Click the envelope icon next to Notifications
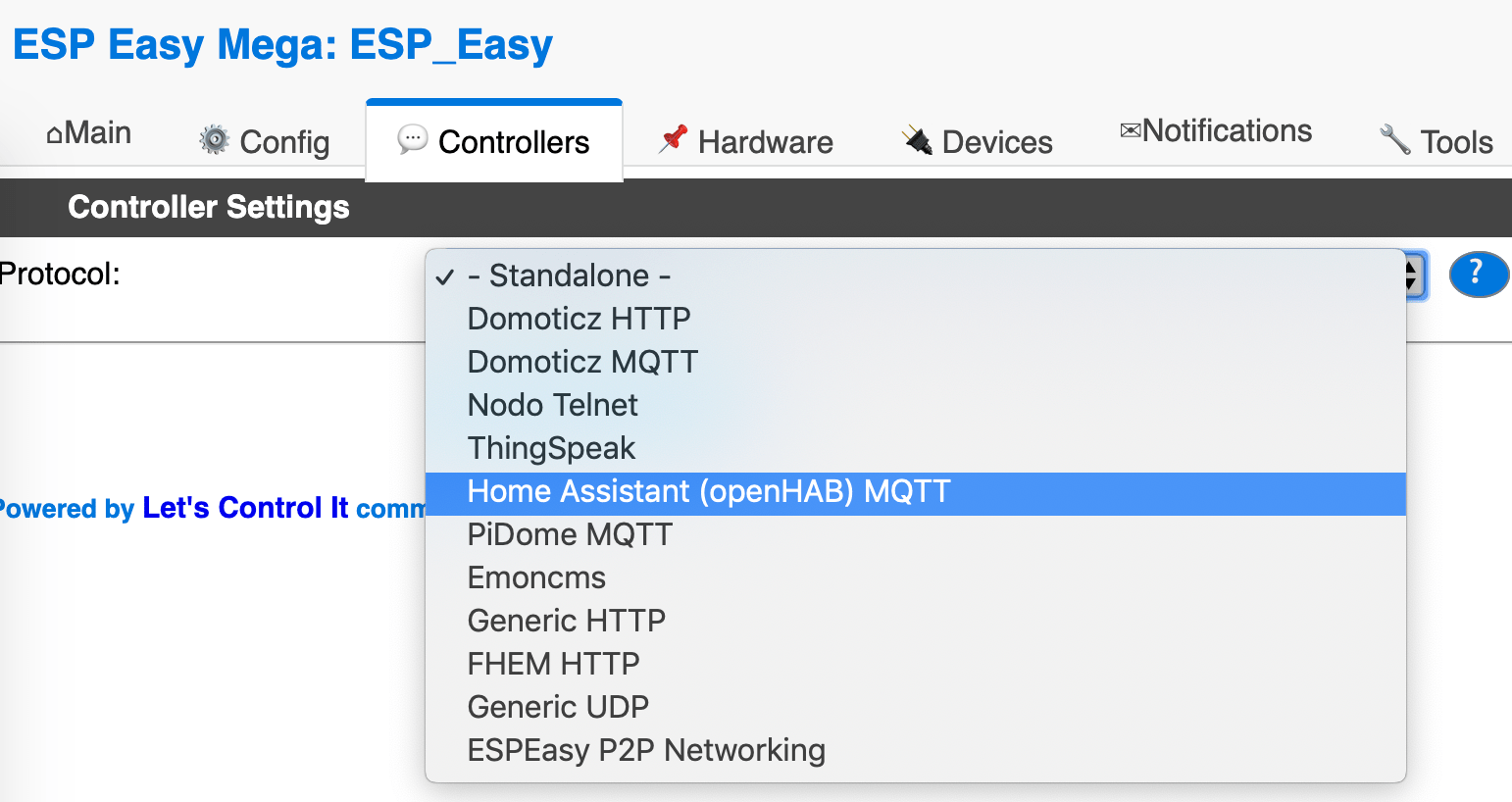 point(1130,128)
